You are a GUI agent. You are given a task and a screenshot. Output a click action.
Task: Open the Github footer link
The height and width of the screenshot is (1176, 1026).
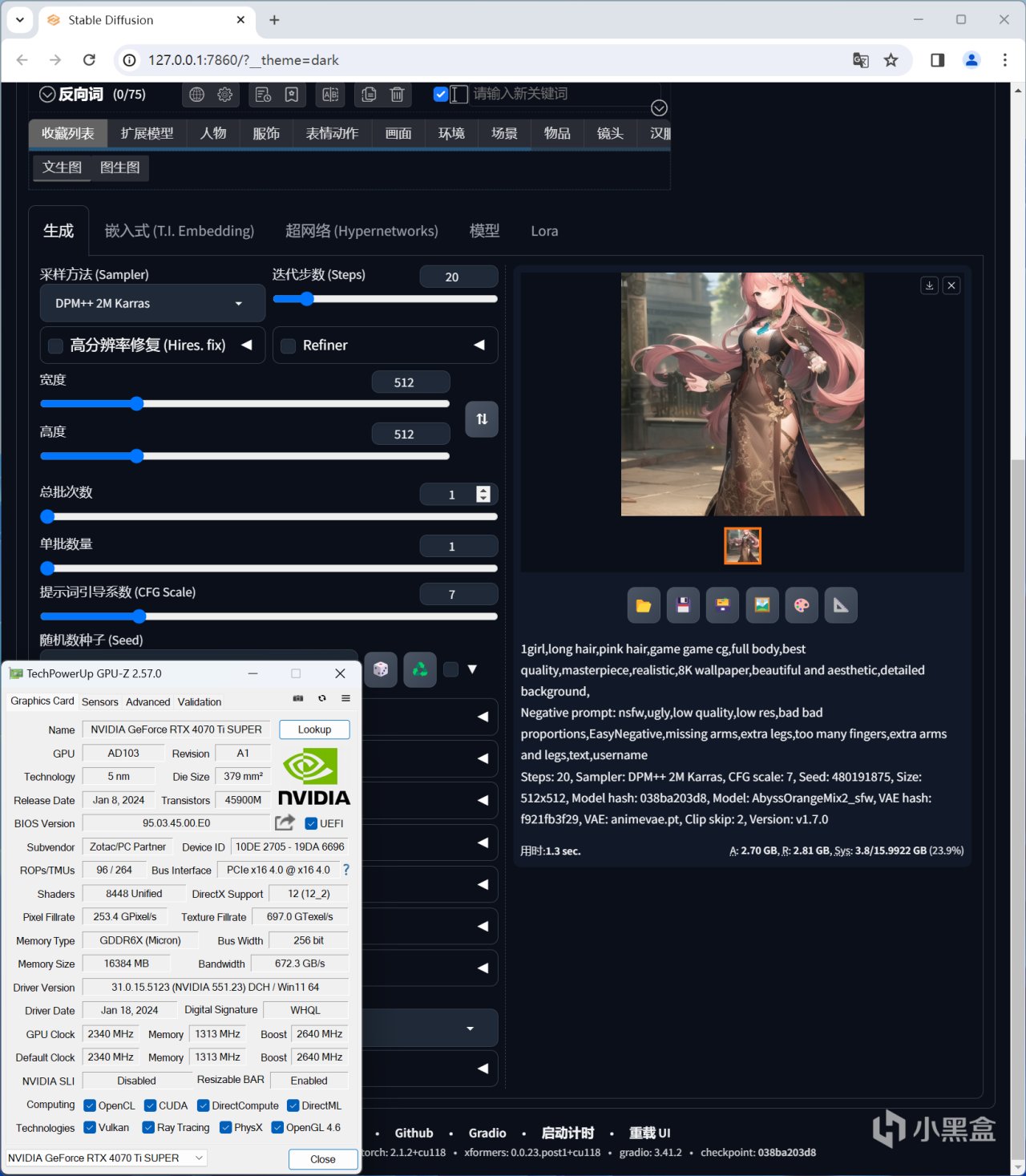click(x=414, y=1133)
